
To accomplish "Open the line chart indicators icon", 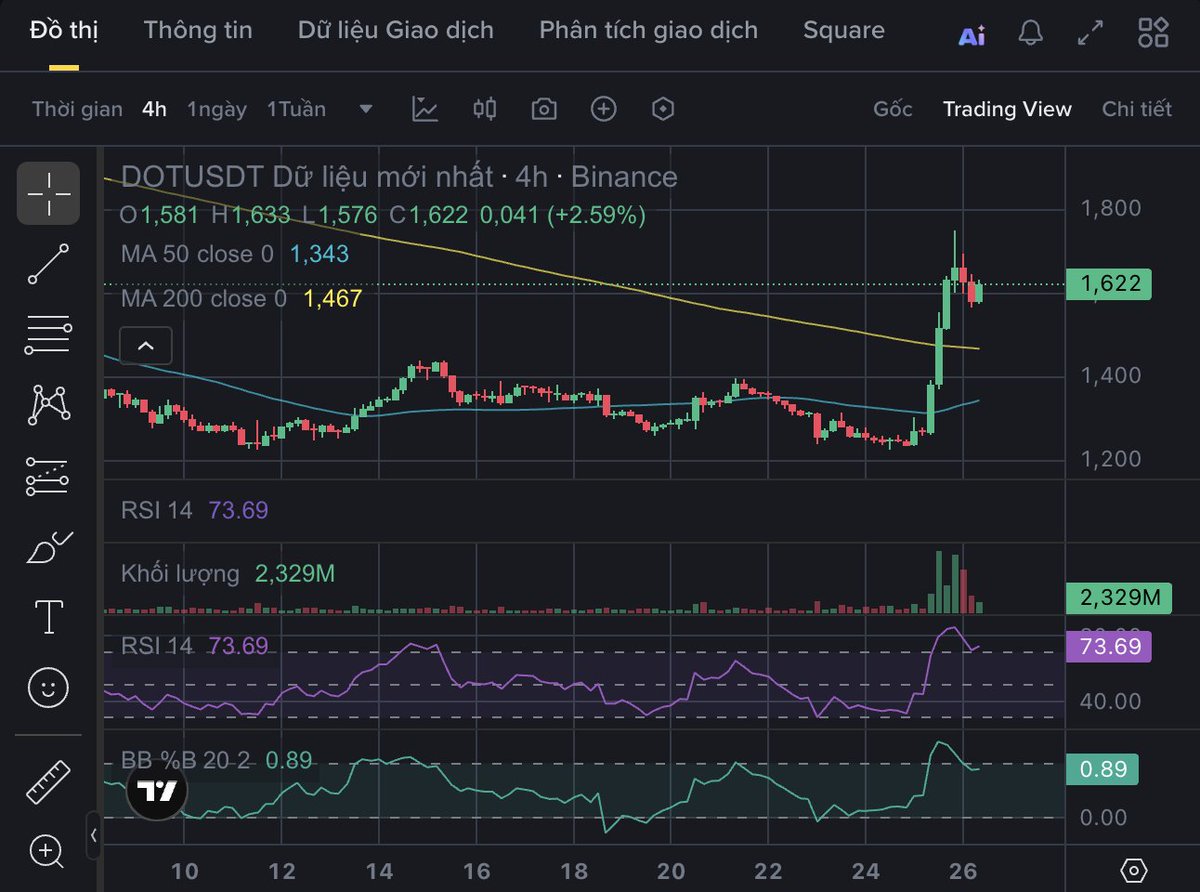I will point(425,109).
